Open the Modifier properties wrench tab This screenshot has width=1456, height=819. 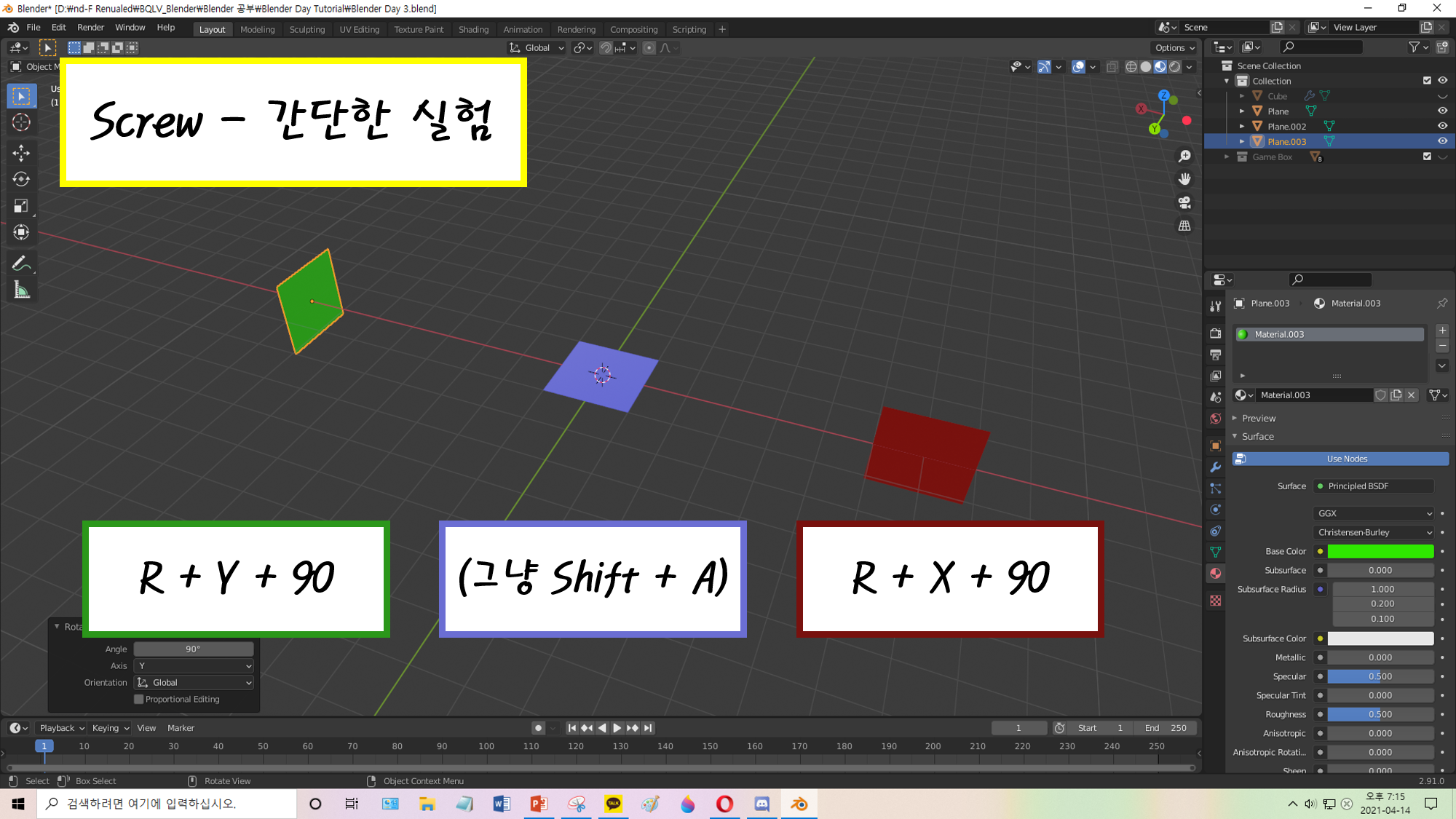(1215, 467)
